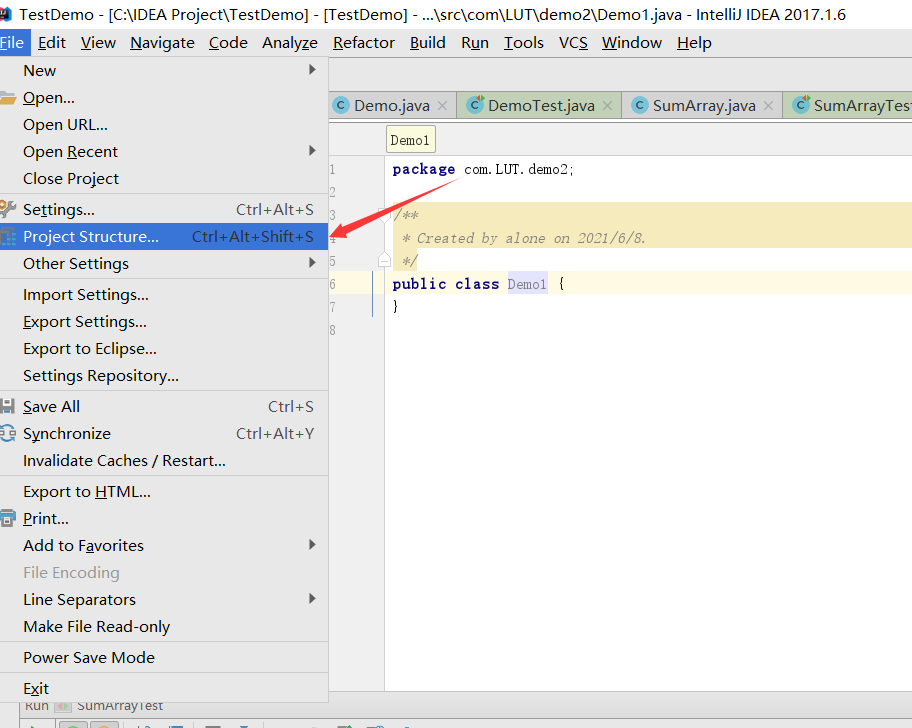Expand the Other Settings submenu
This screenshot has width=912, height=728.
point(164,263)
